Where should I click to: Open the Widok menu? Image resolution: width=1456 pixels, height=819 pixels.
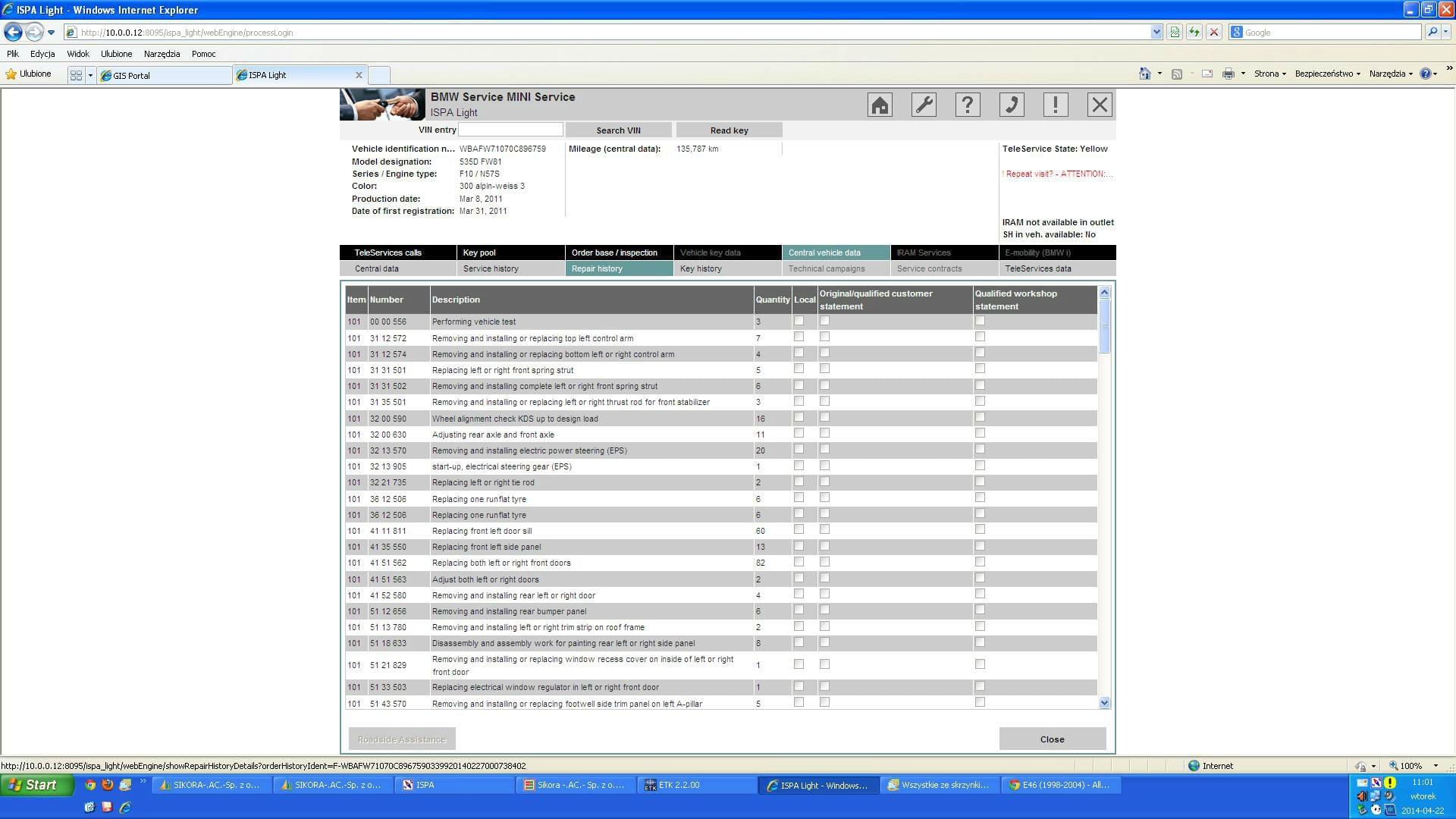tap(78, 54)
